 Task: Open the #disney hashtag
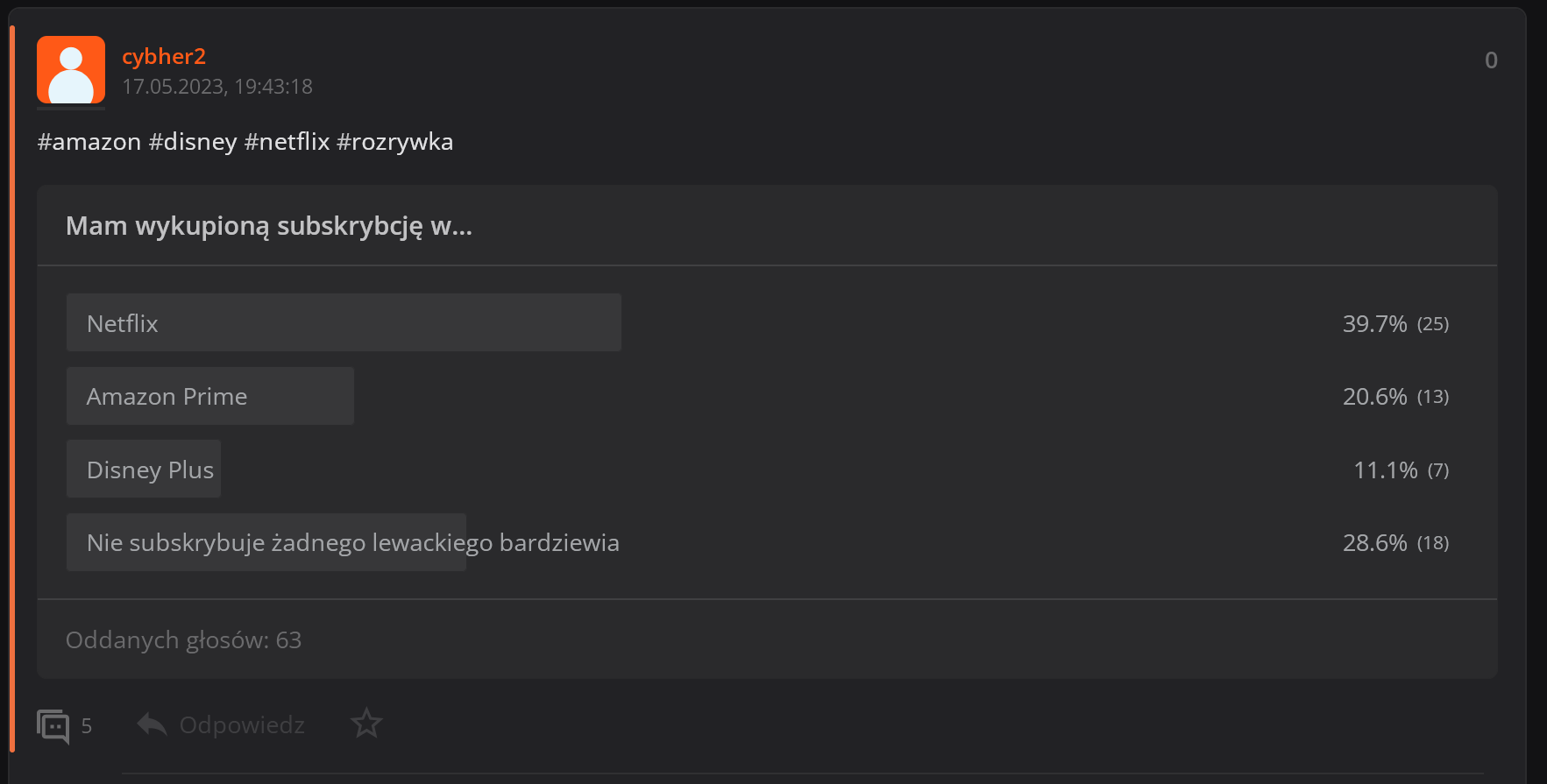click(x=193, y=142)
